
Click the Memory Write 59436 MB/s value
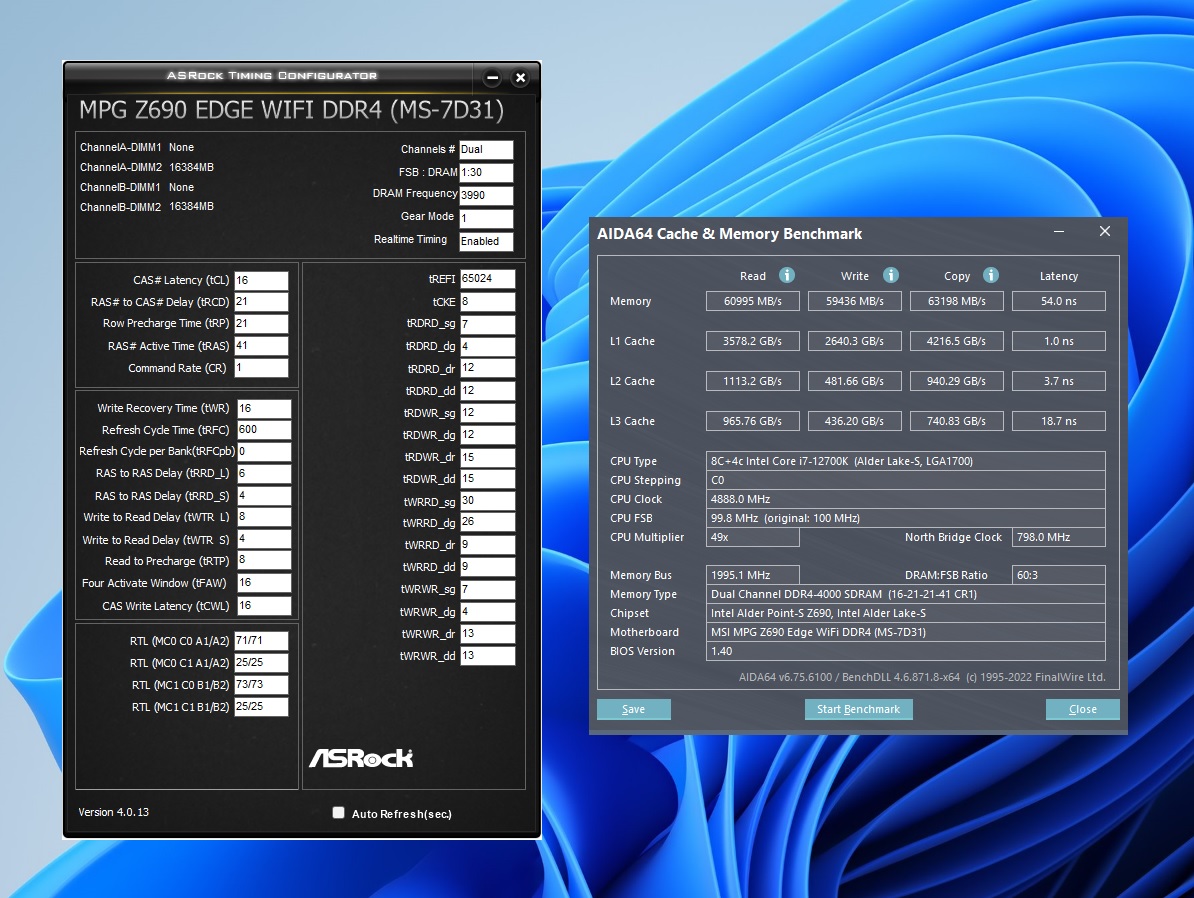pyautogui.click(x=854, y=301)
